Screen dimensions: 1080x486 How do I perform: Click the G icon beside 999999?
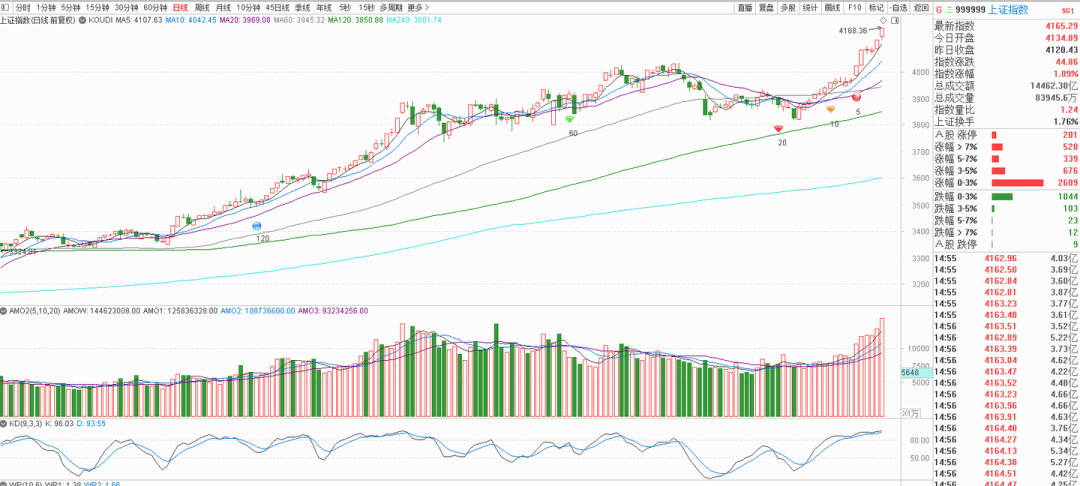click(x=938, y=10)
